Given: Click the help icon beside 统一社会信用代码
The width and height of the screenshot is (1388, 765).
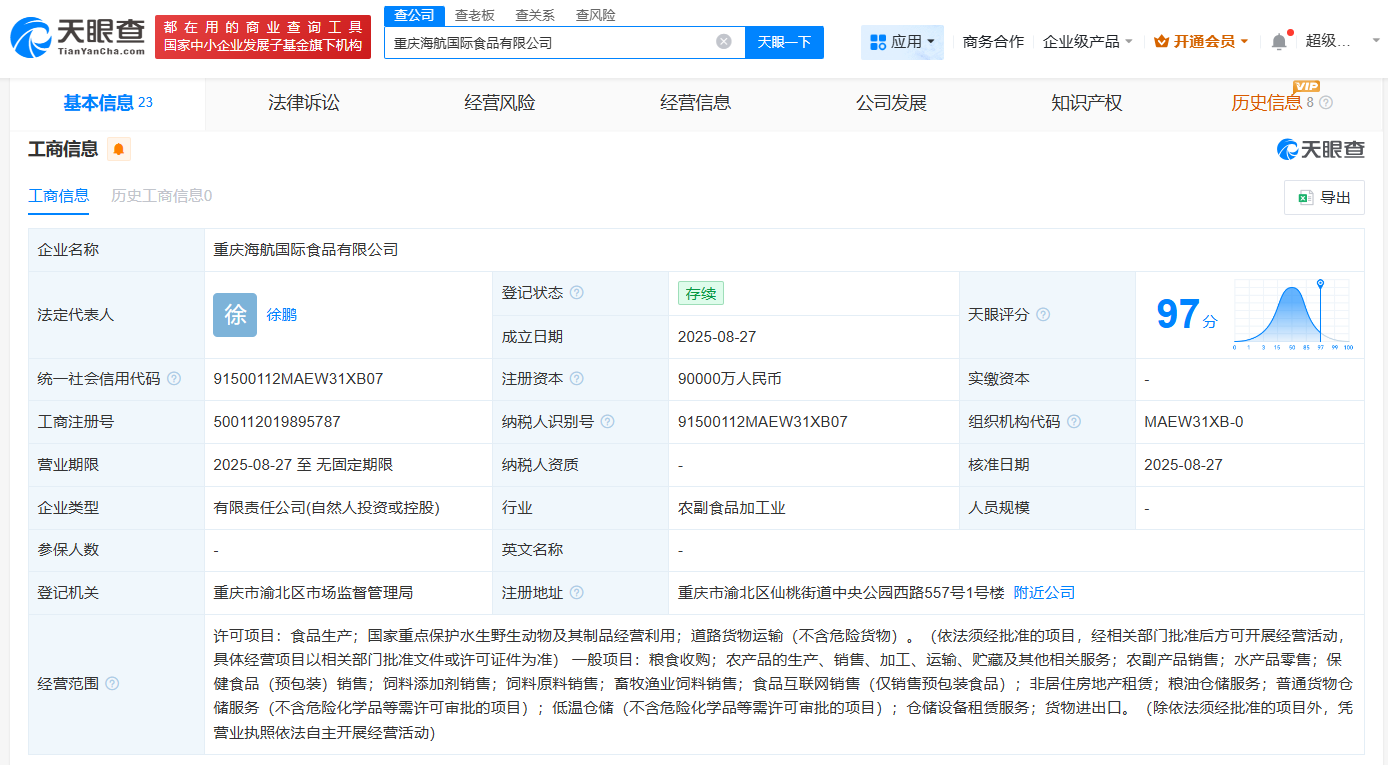Looking at the screenshot, I should 174,379.
